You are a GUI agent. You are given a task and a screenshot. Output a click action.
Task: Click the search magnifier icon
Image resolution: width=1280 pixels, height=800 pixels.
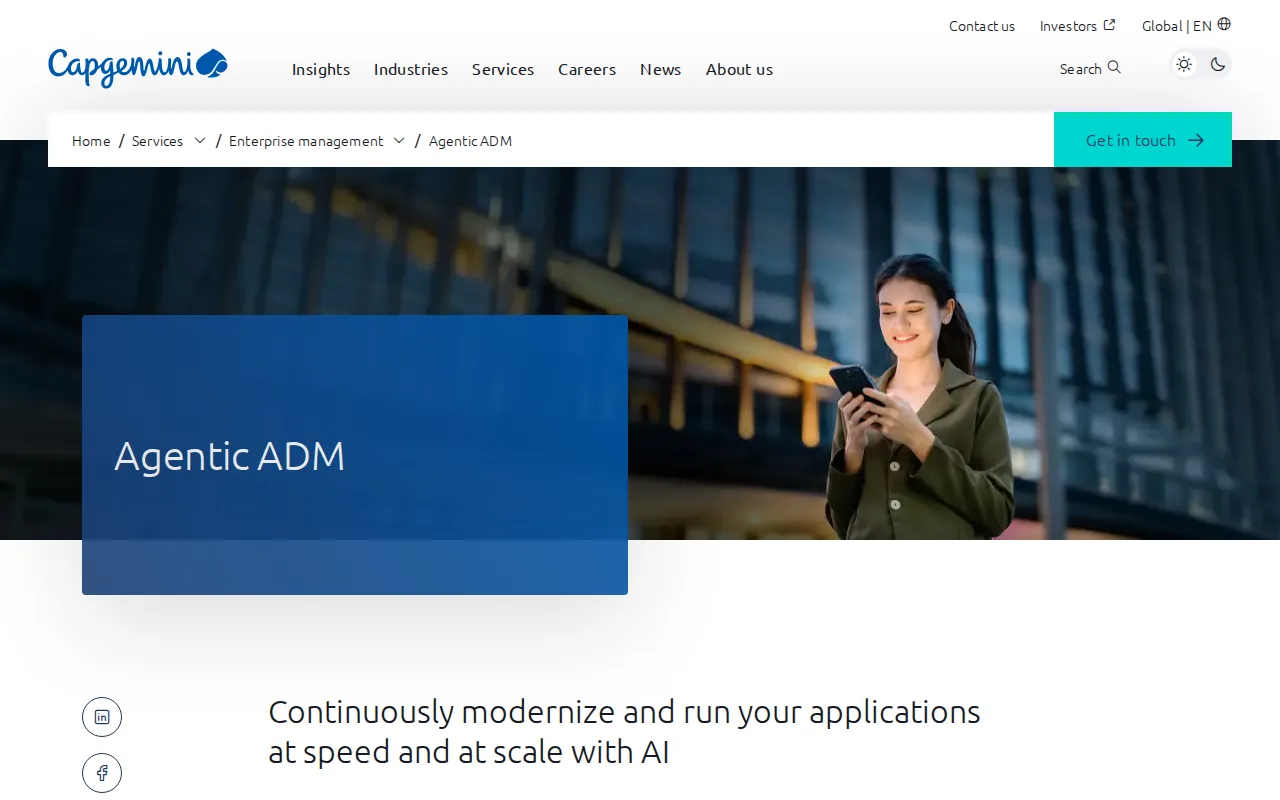(1114, 67)
